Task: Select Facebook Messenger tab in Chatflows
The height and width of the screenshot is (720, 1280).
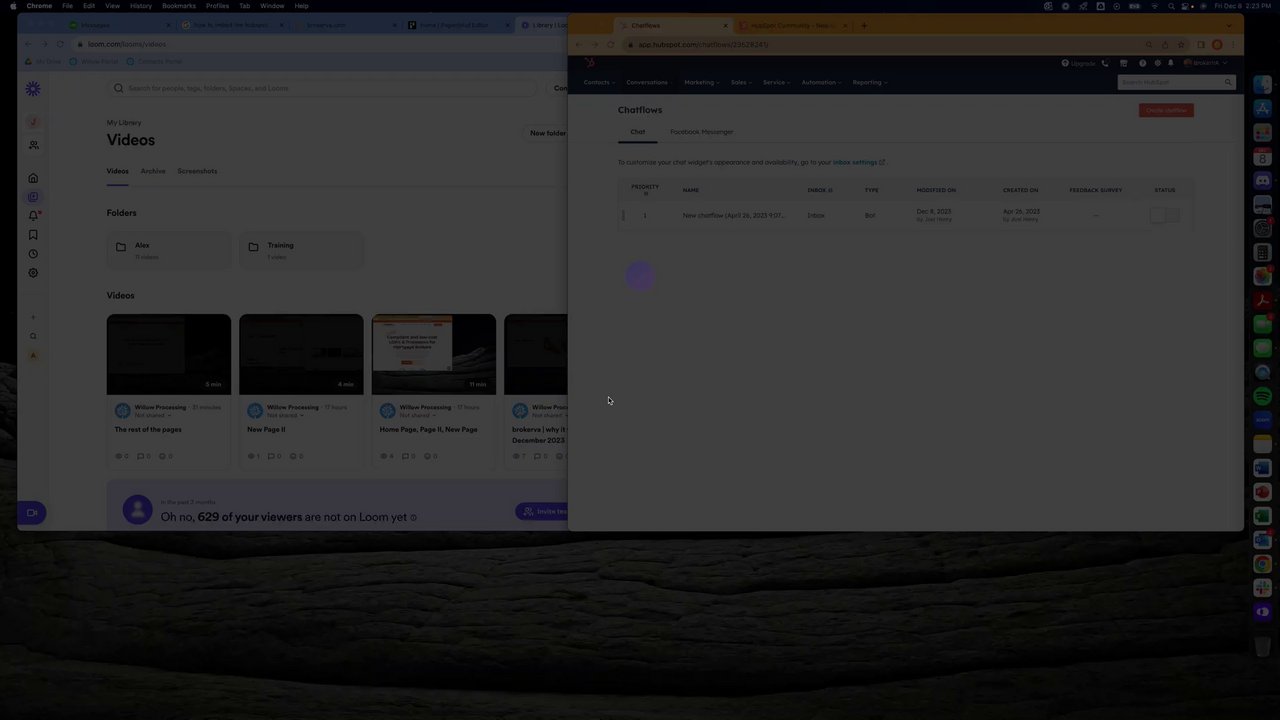Action: [702, 132]
